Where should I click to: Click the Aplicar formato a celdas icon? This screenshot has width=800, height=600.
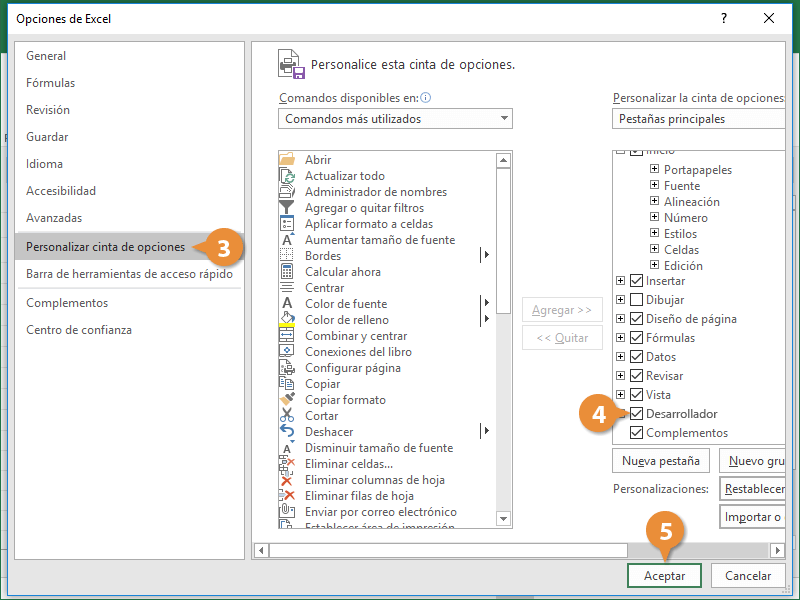[x=287, y=223]
